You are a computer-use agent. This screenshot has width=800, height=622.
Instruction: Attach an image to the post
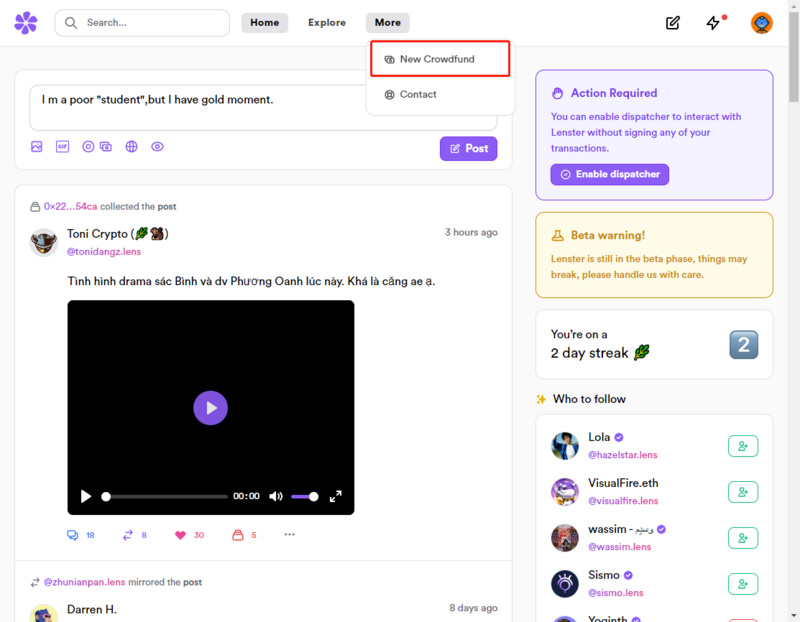pyautogui.click(x=37, y=147)
